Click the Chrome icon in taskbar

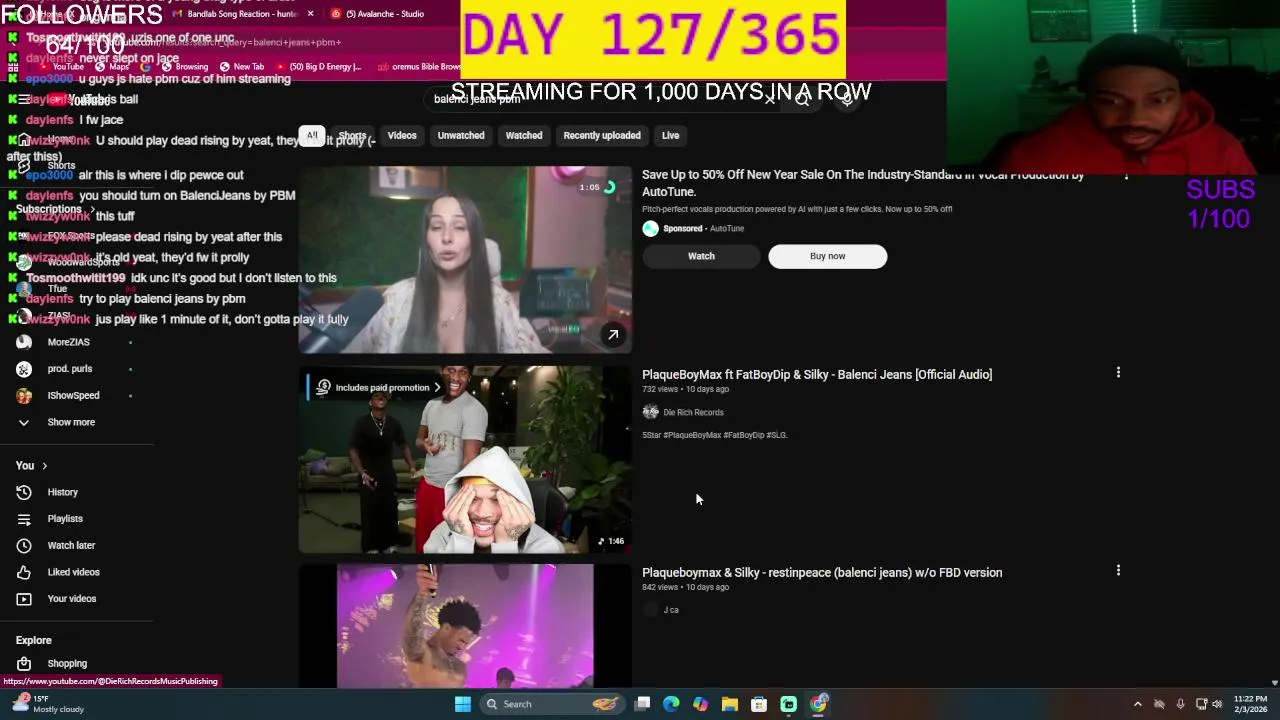point(818,704)
